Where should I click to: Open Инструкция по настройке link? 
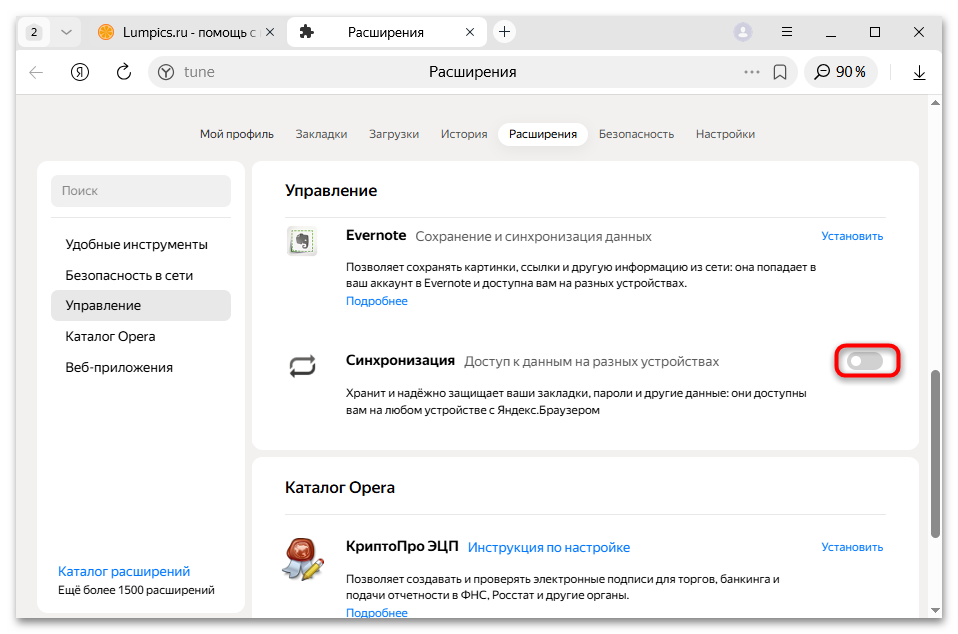549,547
